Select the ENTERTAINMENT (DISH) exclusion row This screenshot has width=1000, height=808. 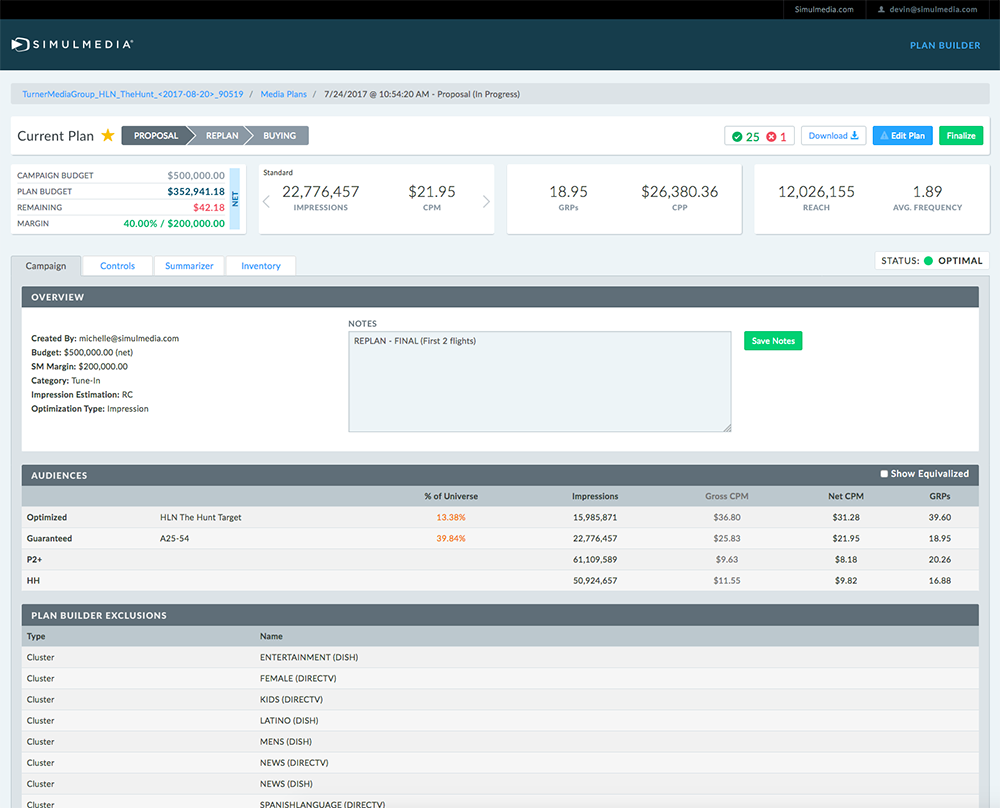click(x=500, y=657)
